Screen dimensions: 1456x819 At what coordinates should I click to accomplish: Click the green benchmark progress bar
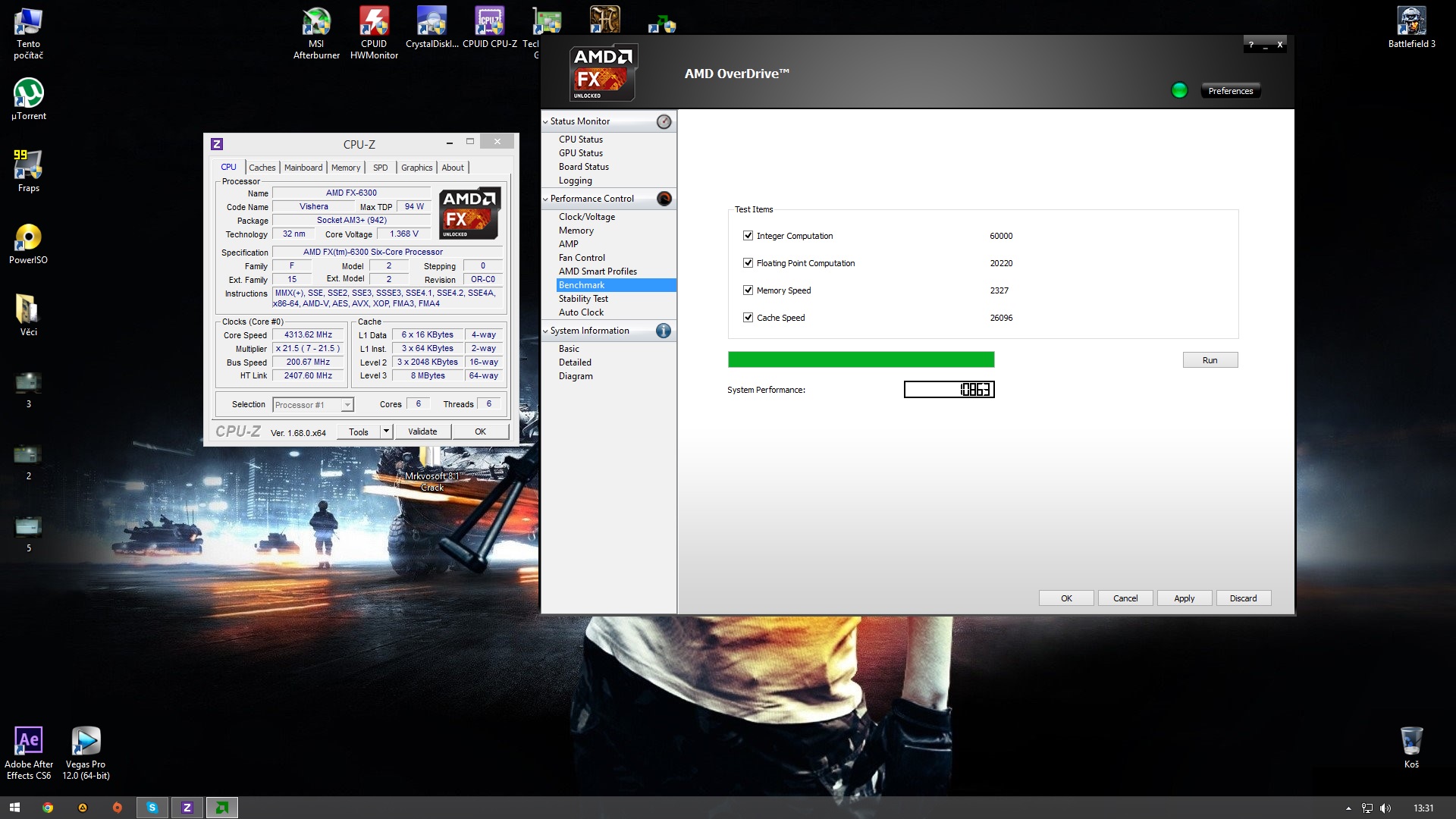click(861, 359)
